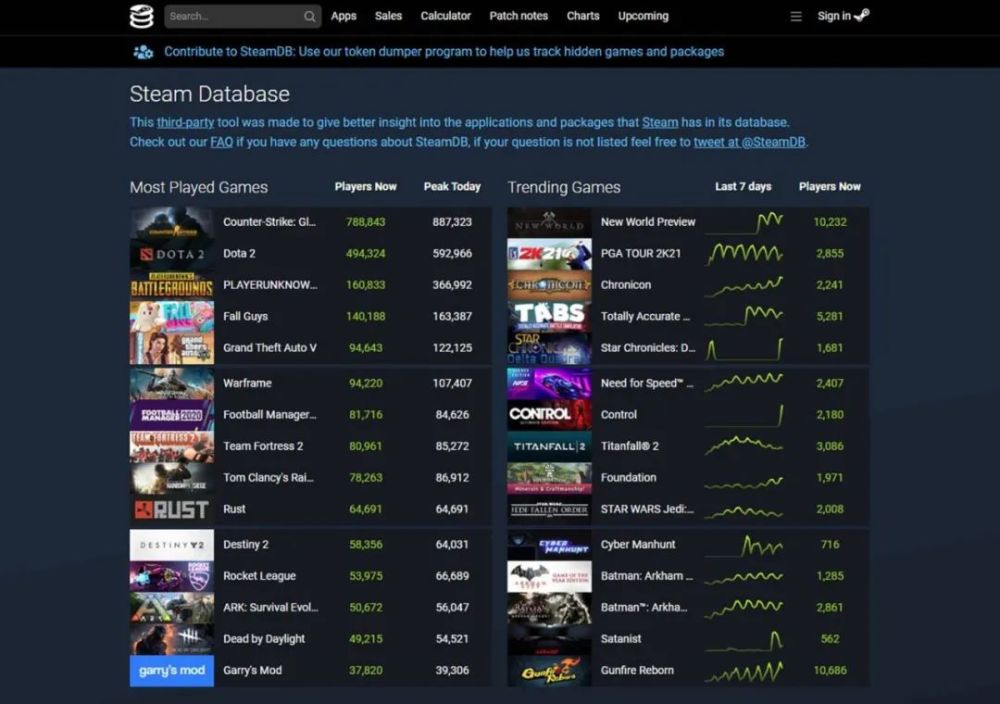Screen dimensions: 1000x704
Task: Click the Gunfire Reborn sparkline chart
Action: (x=744, y=672)
